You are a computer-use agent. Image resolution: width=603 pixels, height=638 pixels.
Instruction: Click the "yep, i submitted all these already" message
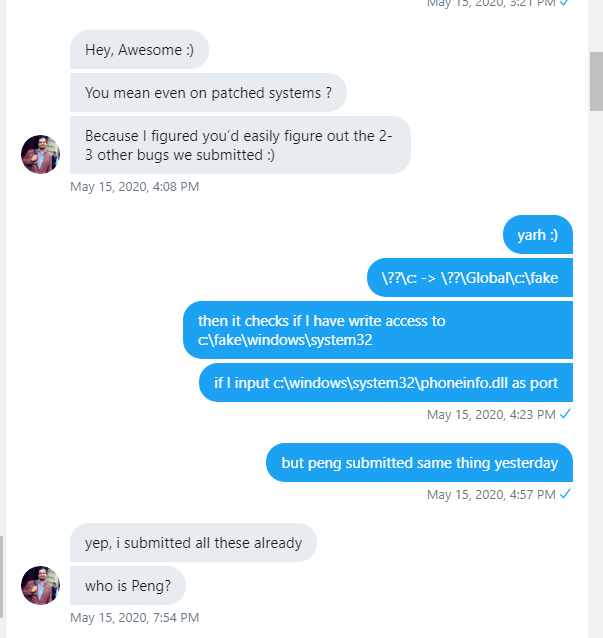tap(193, 543)
